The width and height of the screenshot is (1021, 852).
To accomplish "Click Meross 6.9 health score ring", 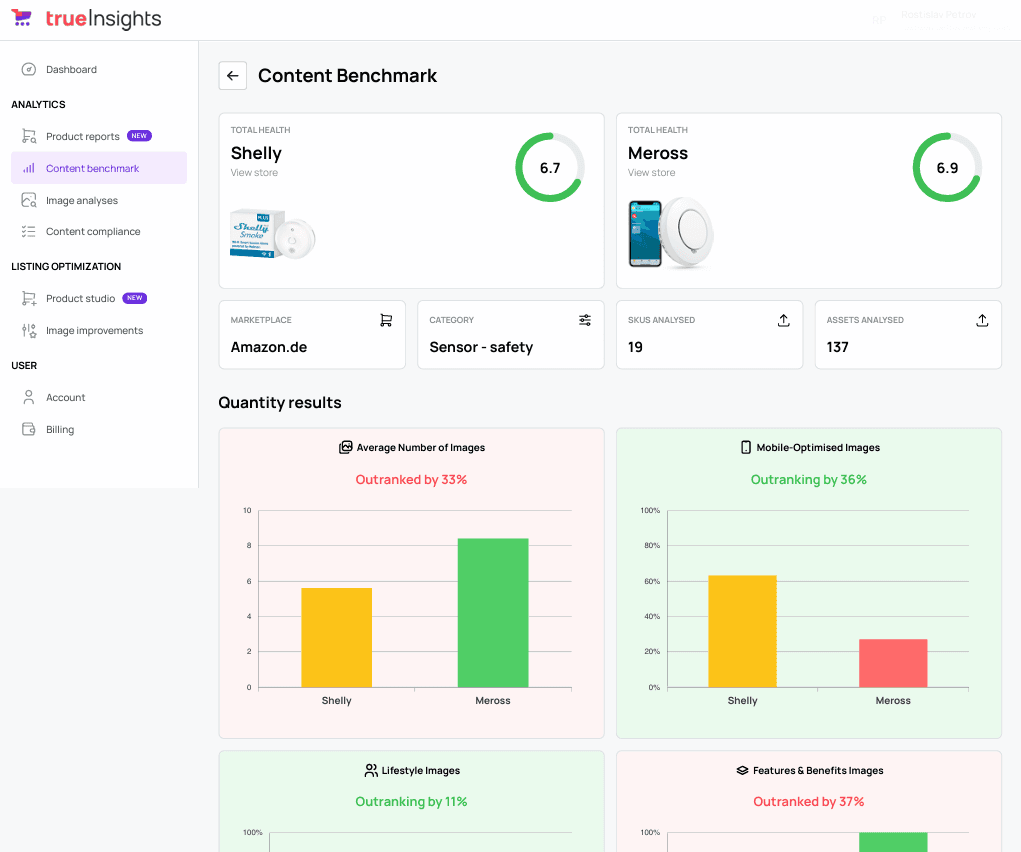I will point(947,167).
